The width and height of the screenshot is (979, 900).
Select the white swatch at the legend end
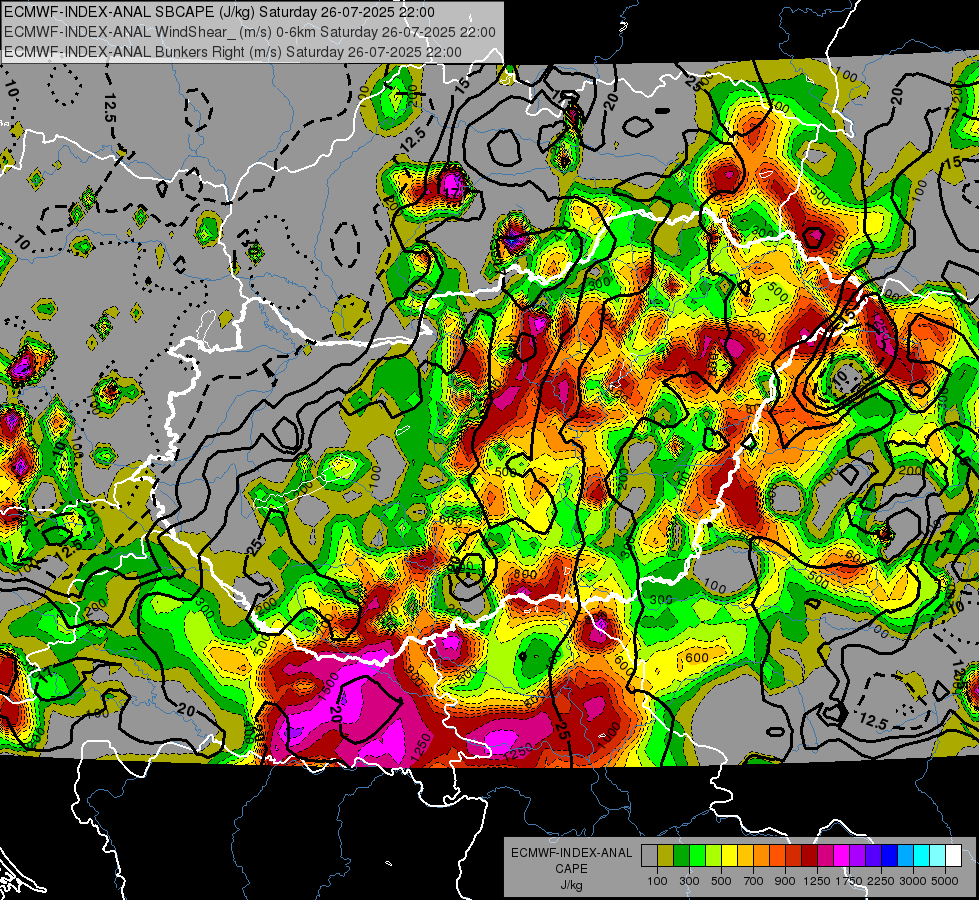(x=953, y=855)
